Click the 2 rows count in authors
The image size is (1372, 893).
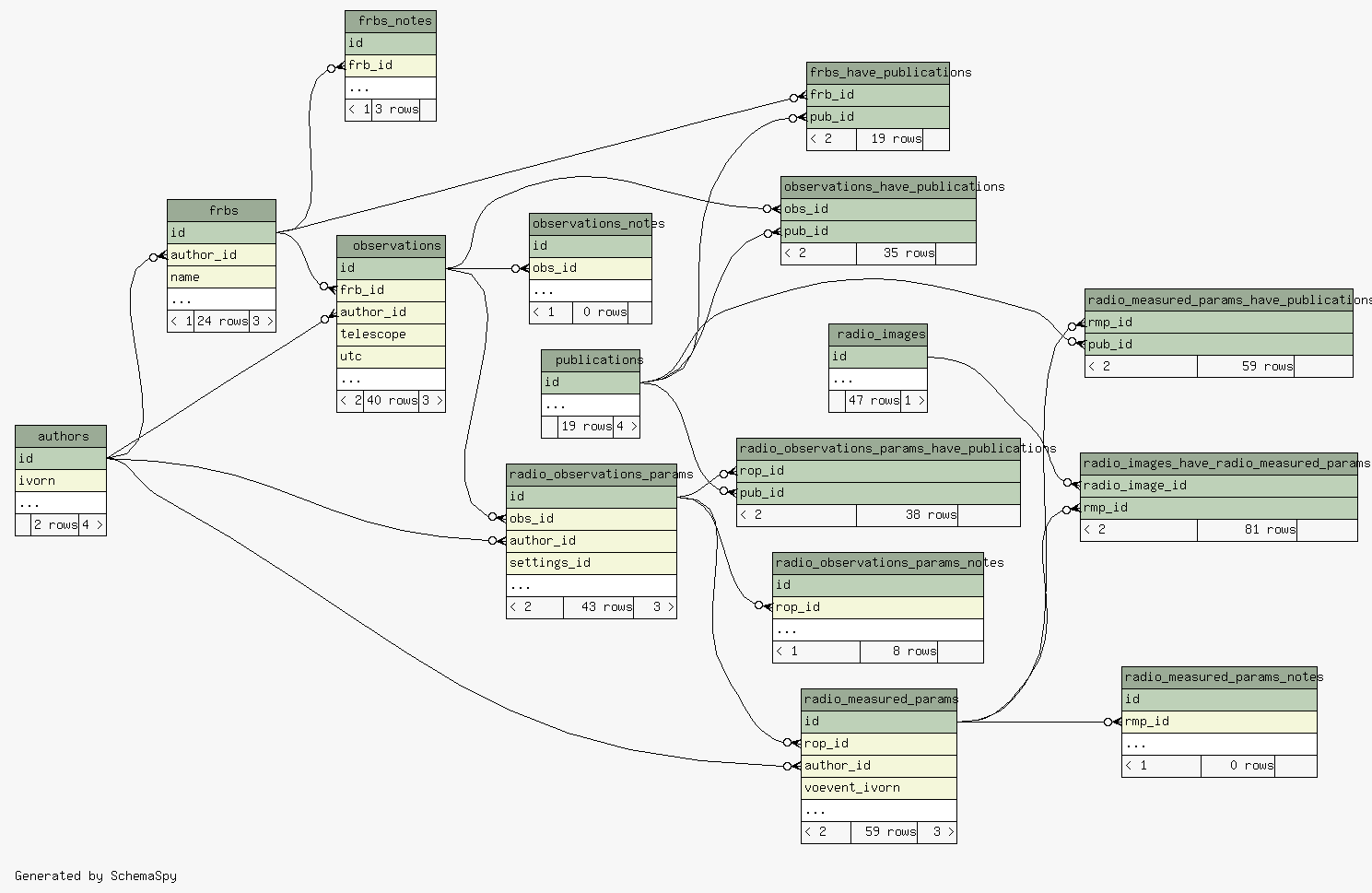click(55, 525)
